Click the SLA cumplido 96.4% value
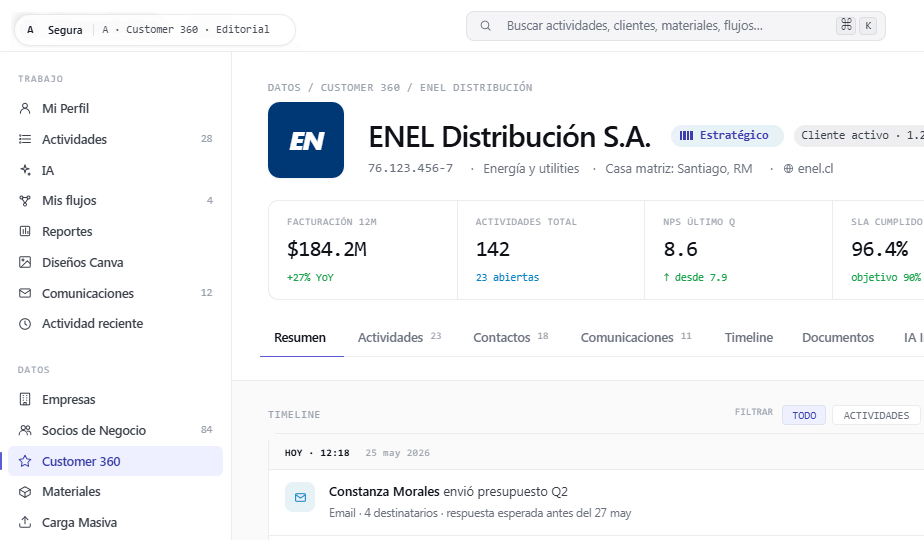The image size is (924, 540). click(880, 249)
